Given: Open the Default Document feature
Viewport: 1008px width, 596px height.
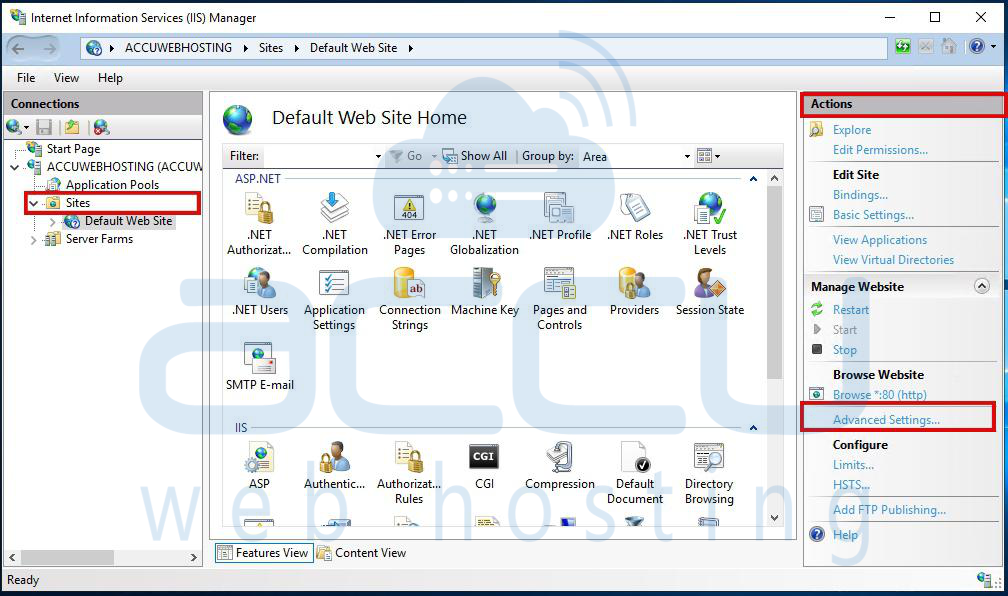Looking at the screenshot, I should pos(634,473).
